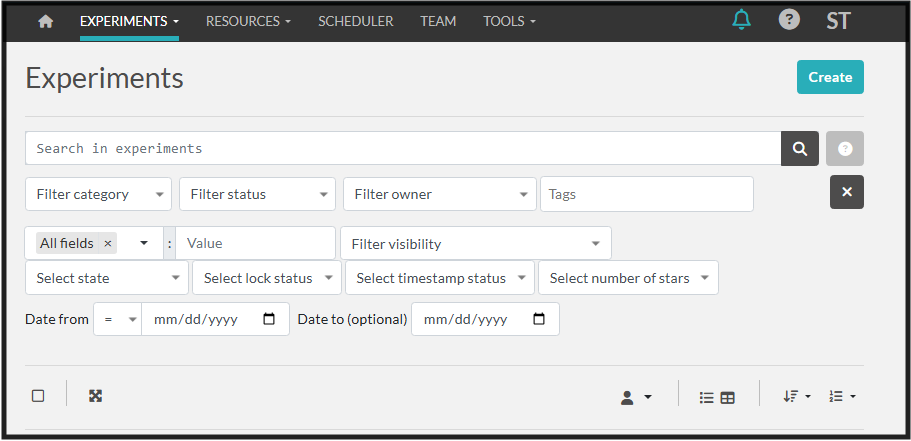Click the magnifier search button
911x441 pixels.
point(800,148)
